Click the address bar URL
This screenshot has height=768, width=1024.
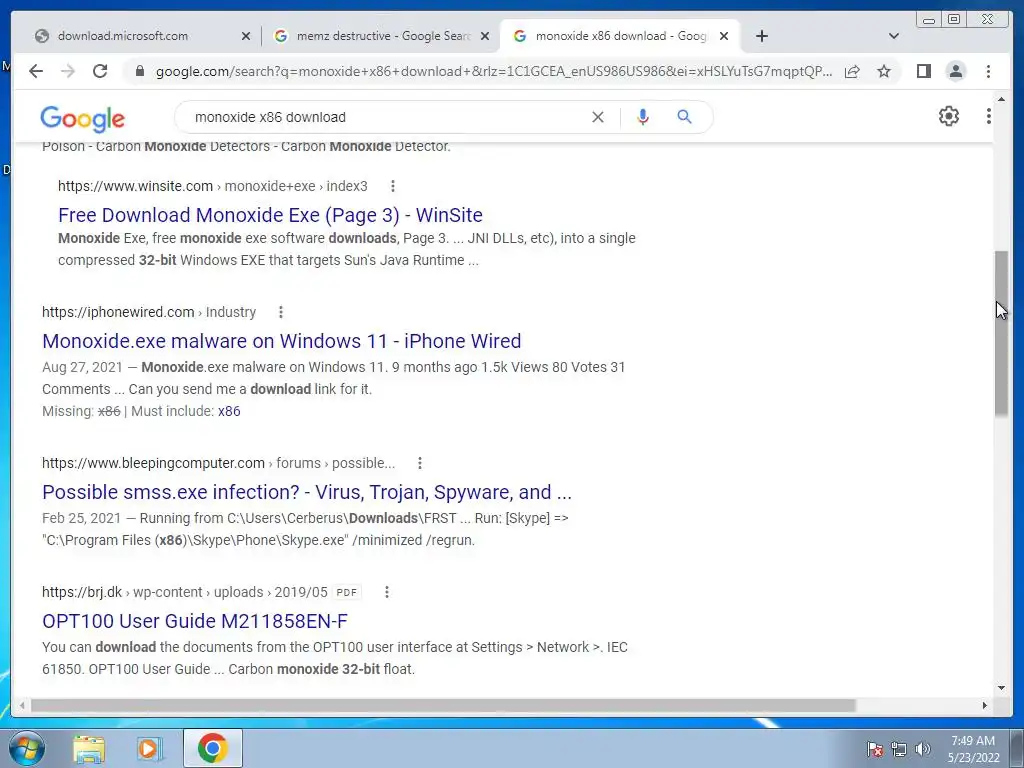click(x=494, y=71)
